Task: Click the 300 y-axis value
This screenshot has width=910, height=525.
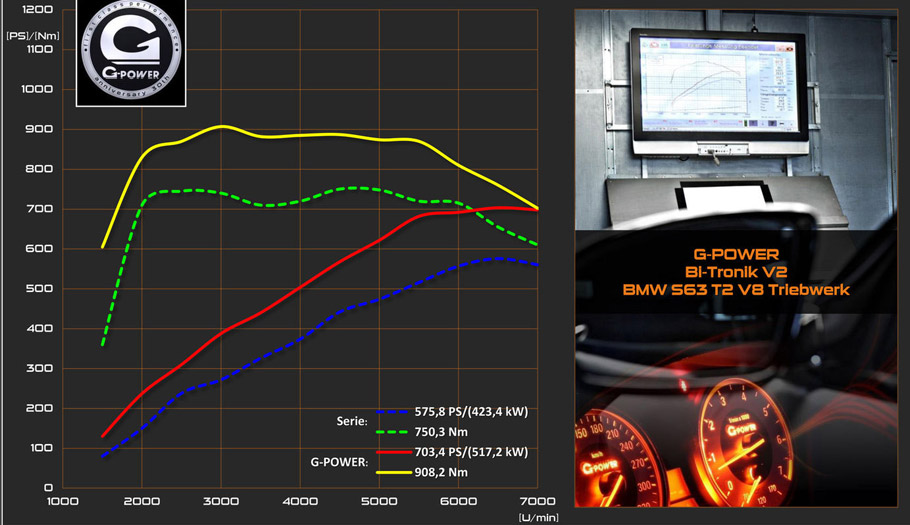Action: 39,368
